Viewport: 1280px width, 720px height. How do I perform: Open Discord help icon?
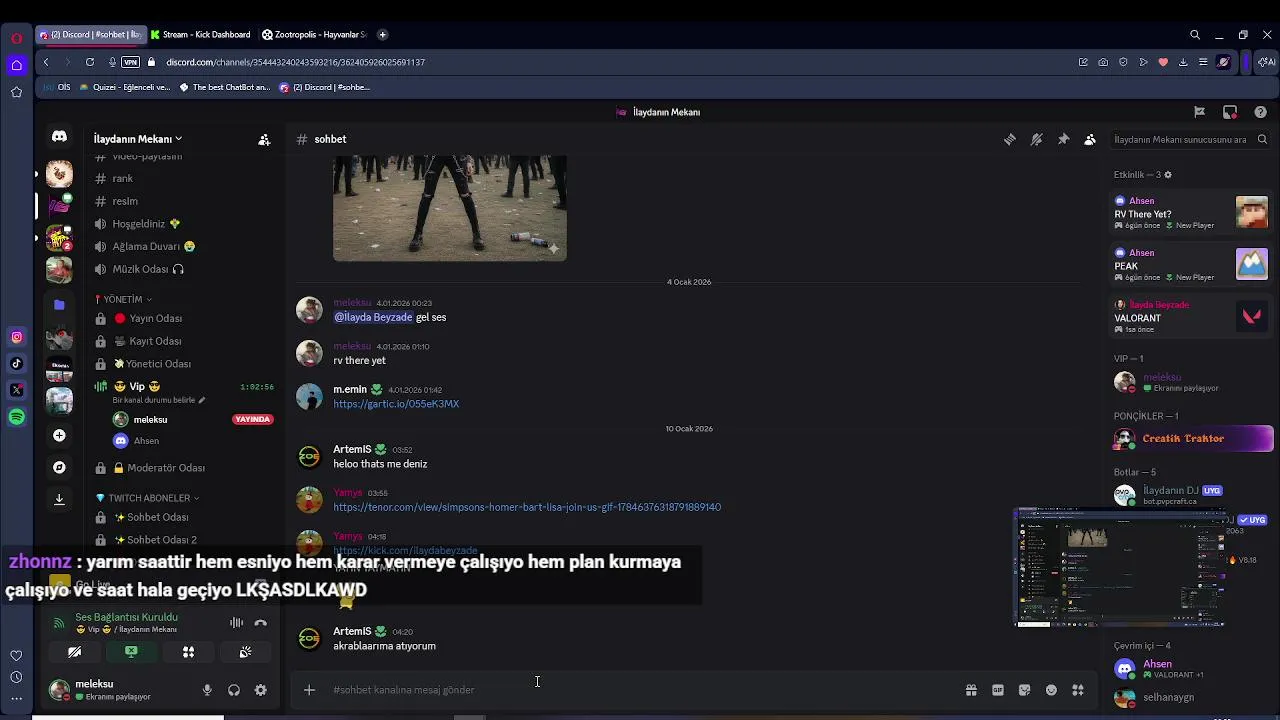click(1260, 112)
